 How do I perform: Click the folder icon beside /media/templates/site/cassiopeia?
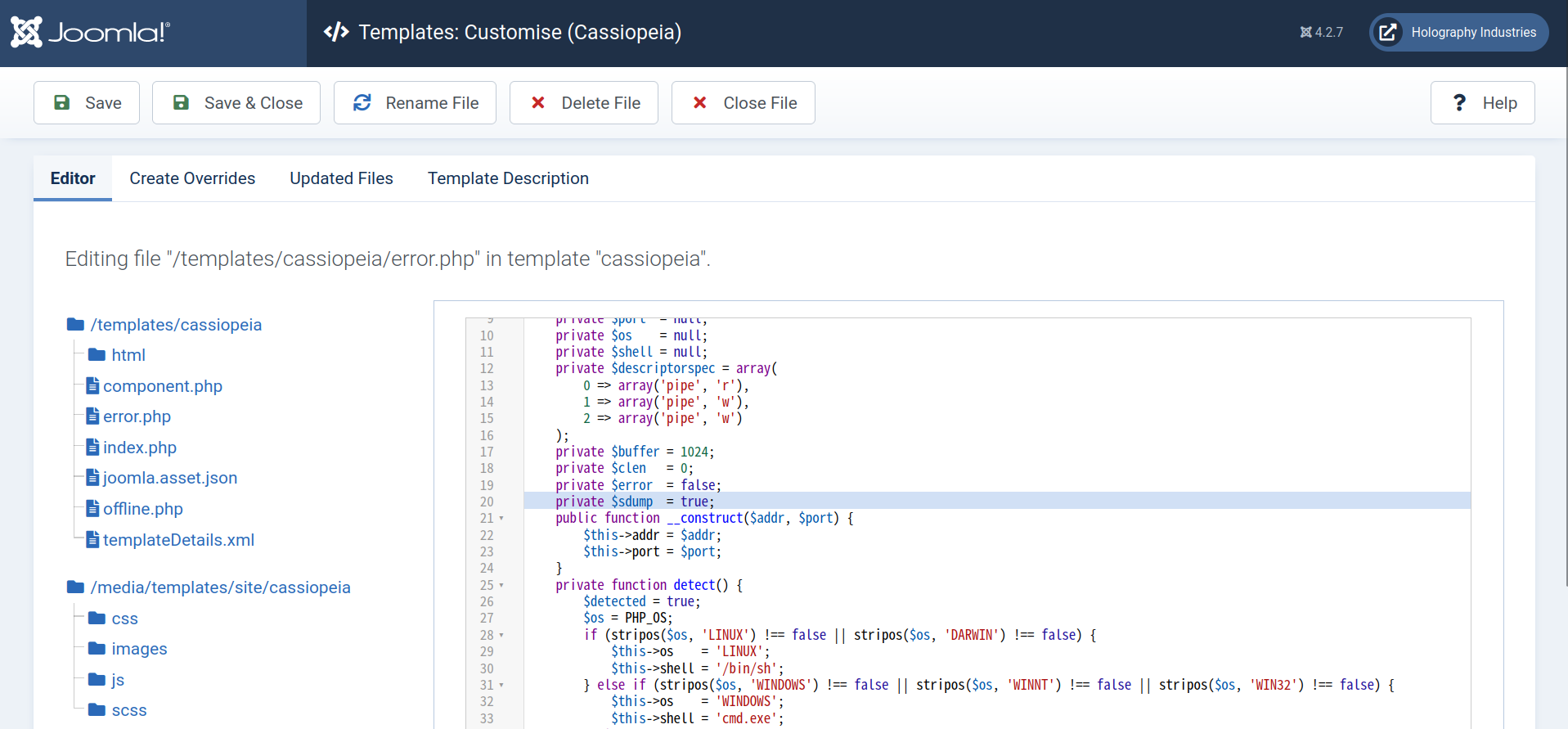[x=75, y=587]
